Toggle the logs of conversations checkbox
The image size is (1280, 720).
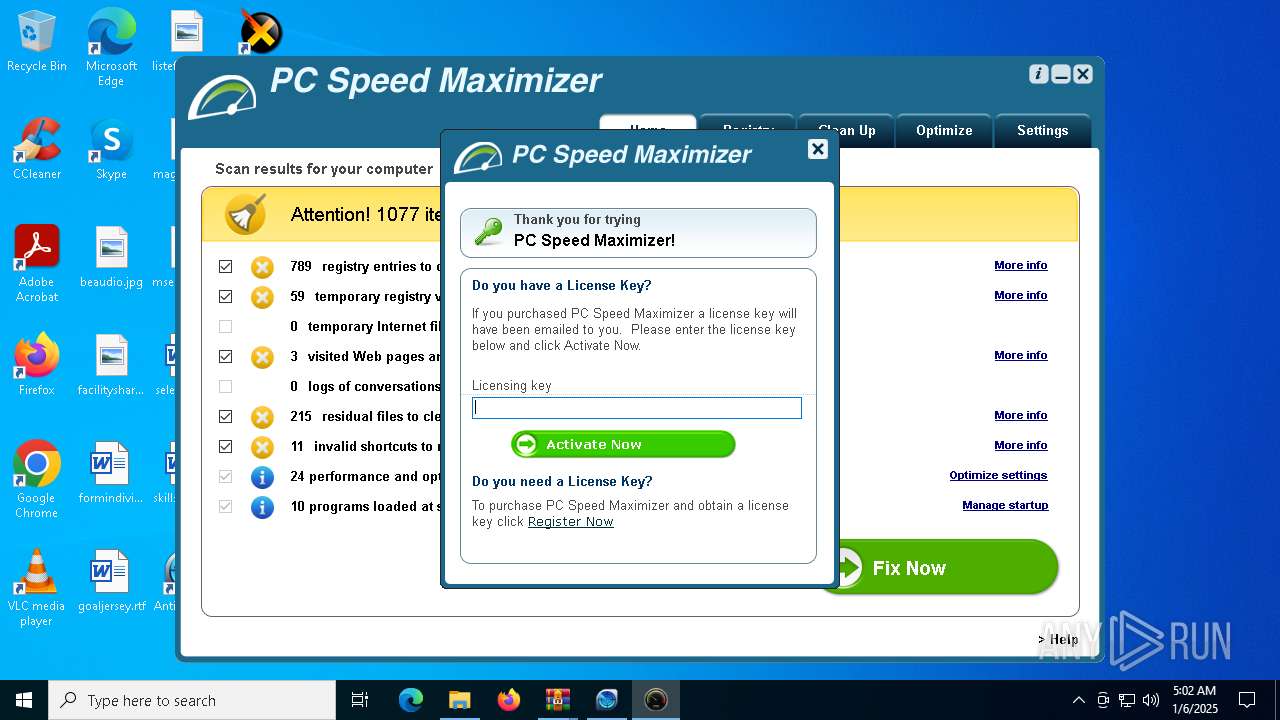pos(225,387)
